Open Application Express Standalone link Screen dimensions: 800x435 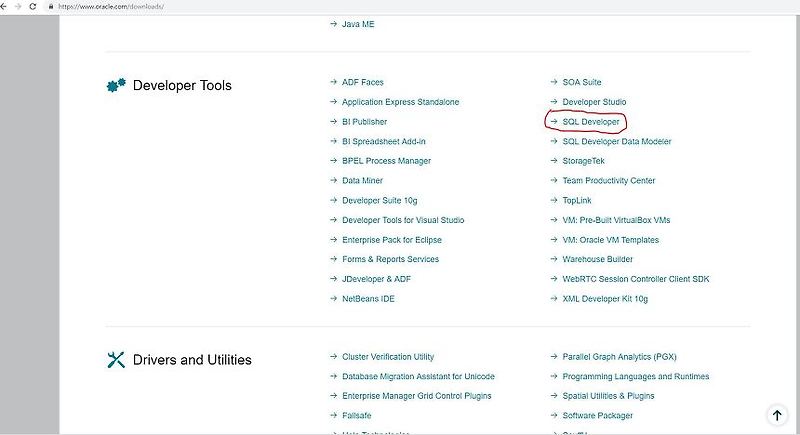click(401, 102)
